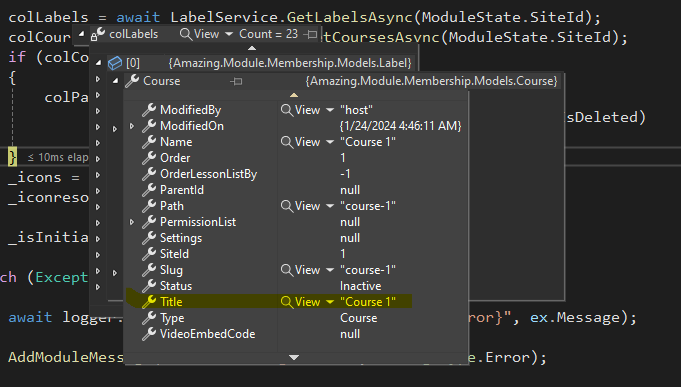Viewport: 681px width, 387px height.
Task: Click the magnifier icon on colLabels row
Action: coord(186,34)
